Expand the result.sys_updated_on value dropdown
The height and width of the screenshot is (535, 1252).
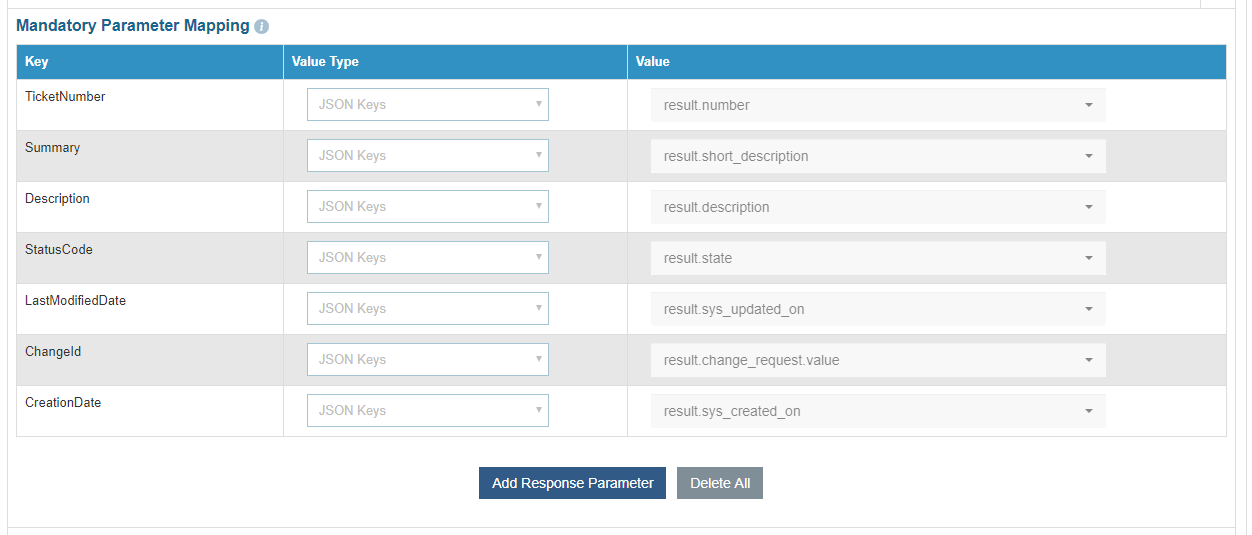coord(877,309)
